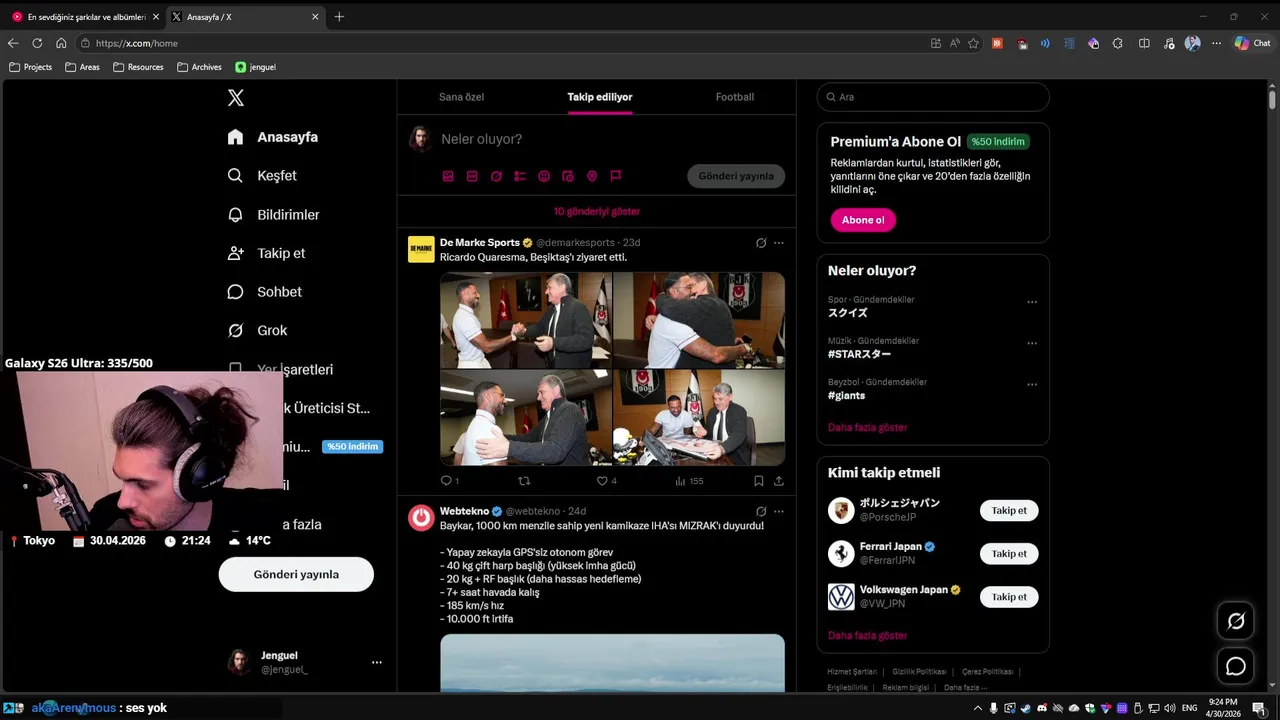
Task: Open more options for #giants trend
Action: click(x=1032, y=384)
